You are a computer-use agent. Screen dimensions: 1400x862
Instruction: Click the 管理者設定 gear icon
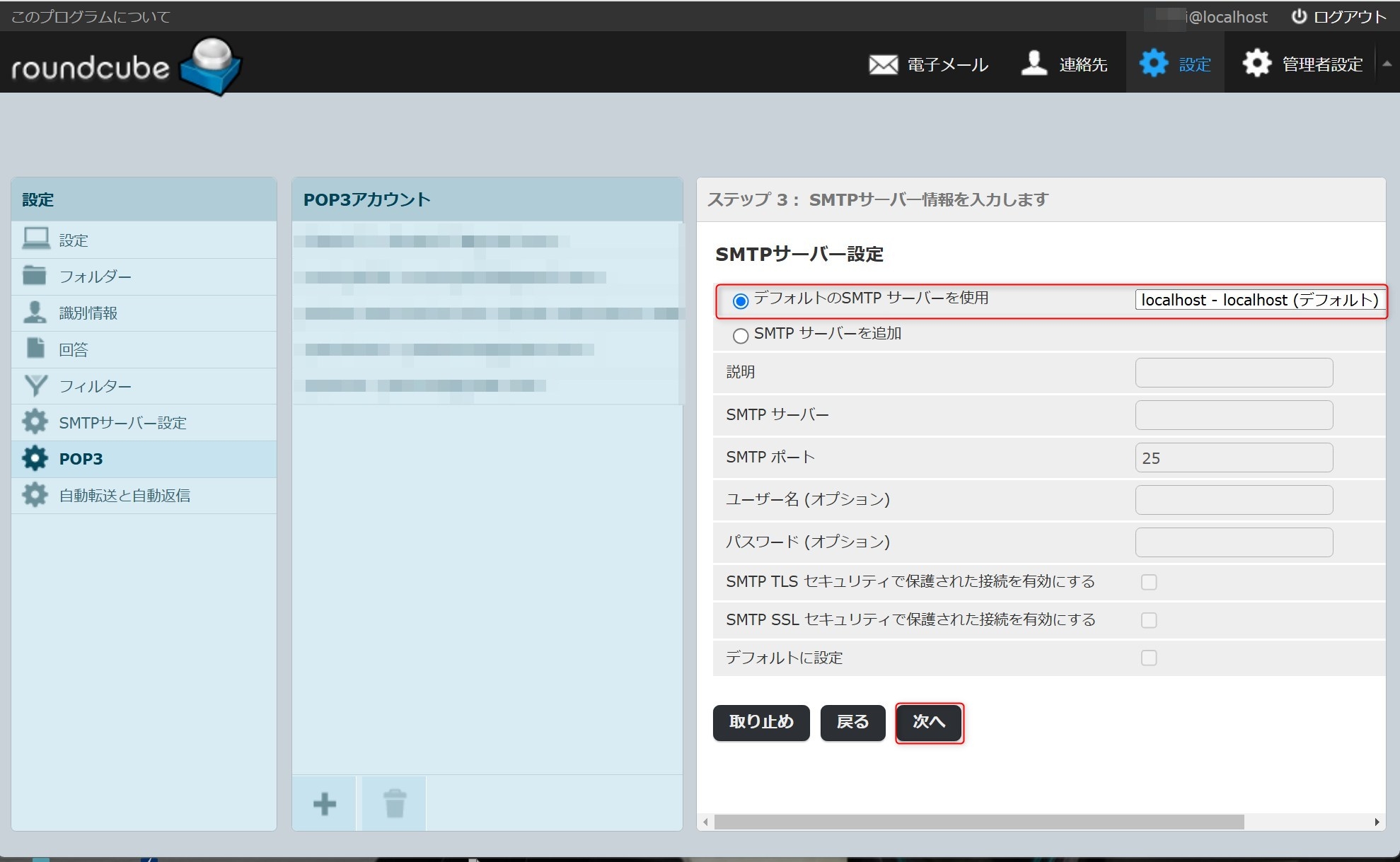(1256, 64)
